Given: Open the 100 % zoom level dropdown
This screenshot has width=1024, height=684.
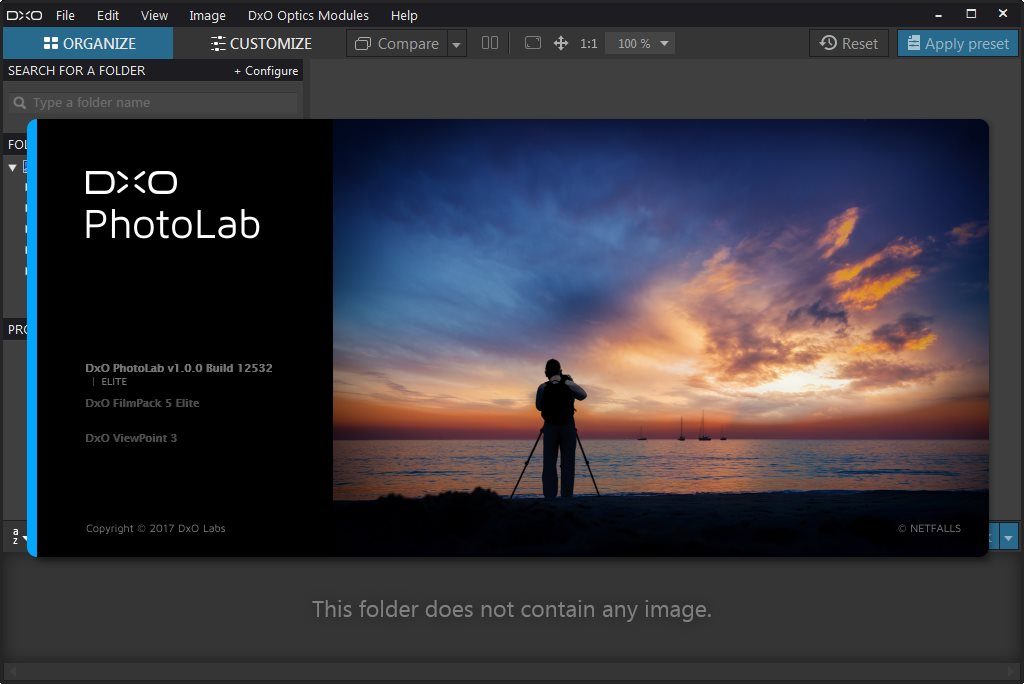Looking at the screenshot, I should pyautogui.click(x=640, y=43).
